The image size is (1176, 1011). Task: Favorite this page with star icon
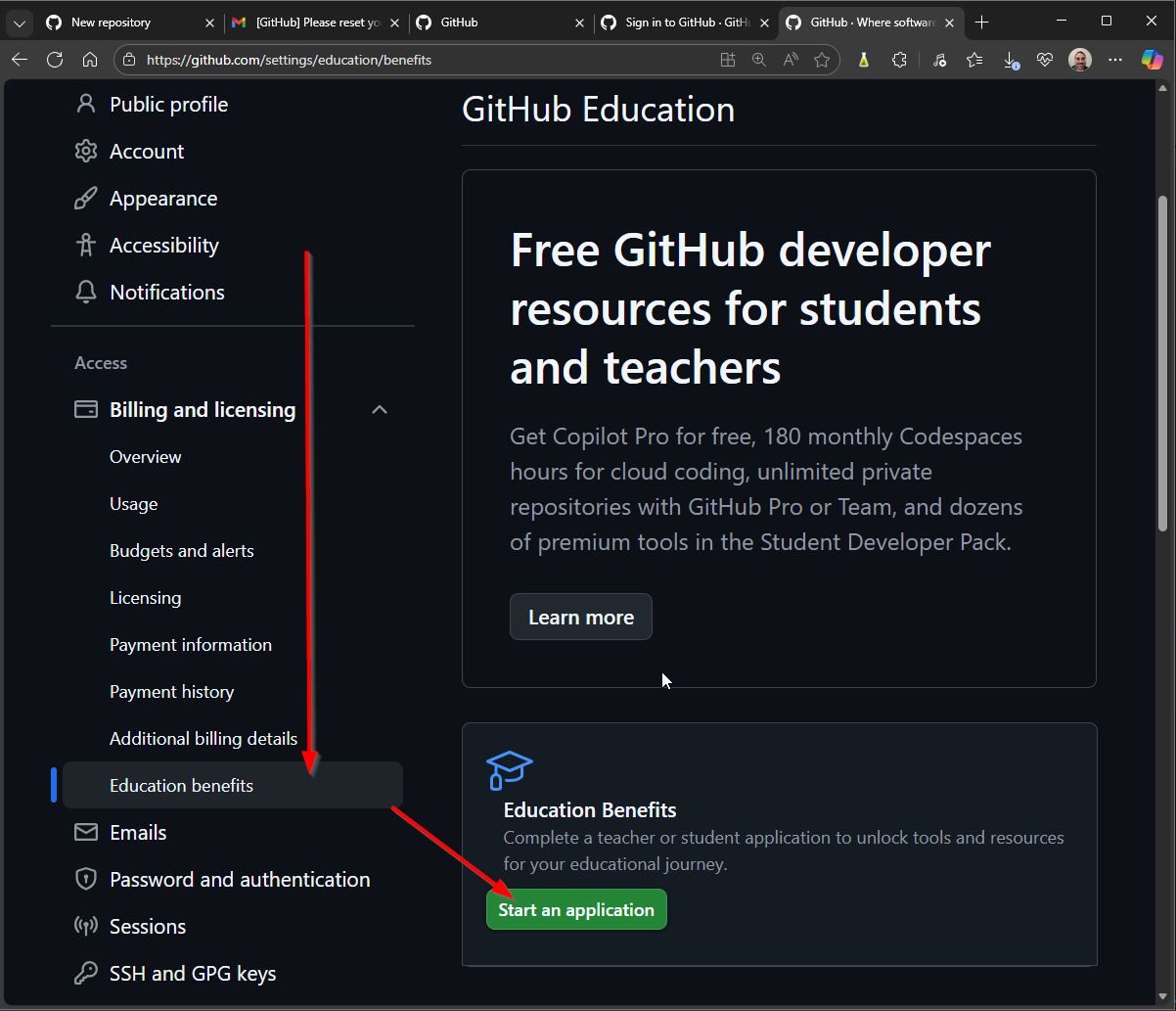point(822,60)
